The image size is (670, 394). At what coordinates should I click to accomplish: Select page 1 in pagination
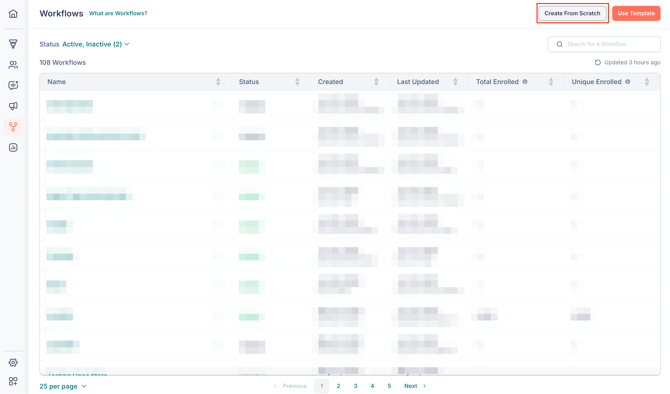coord(321,386)
